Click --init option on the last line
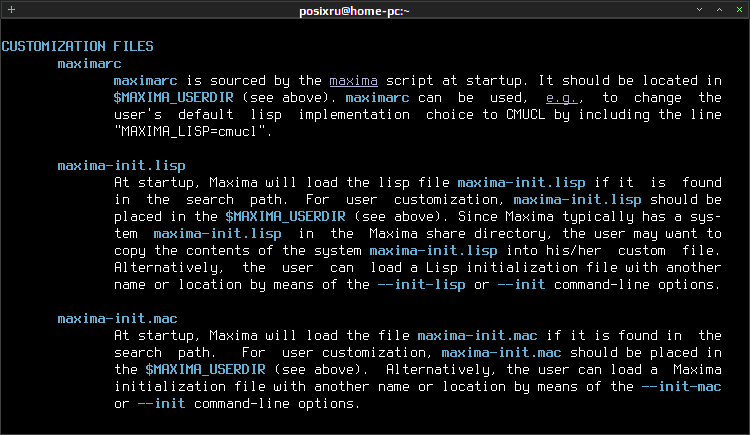 click(162, 403)
